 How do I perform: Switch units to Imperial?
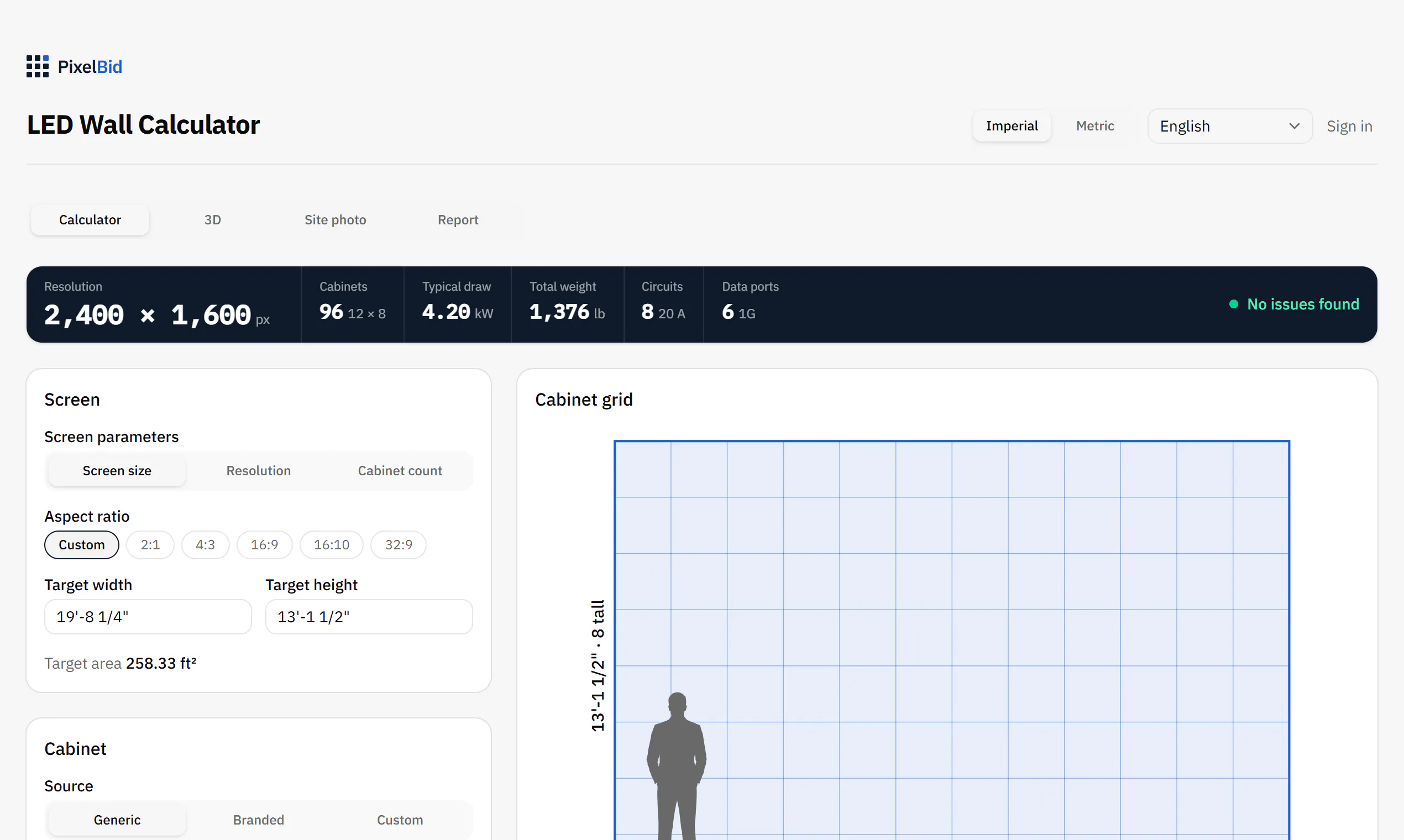point(1012,125)
